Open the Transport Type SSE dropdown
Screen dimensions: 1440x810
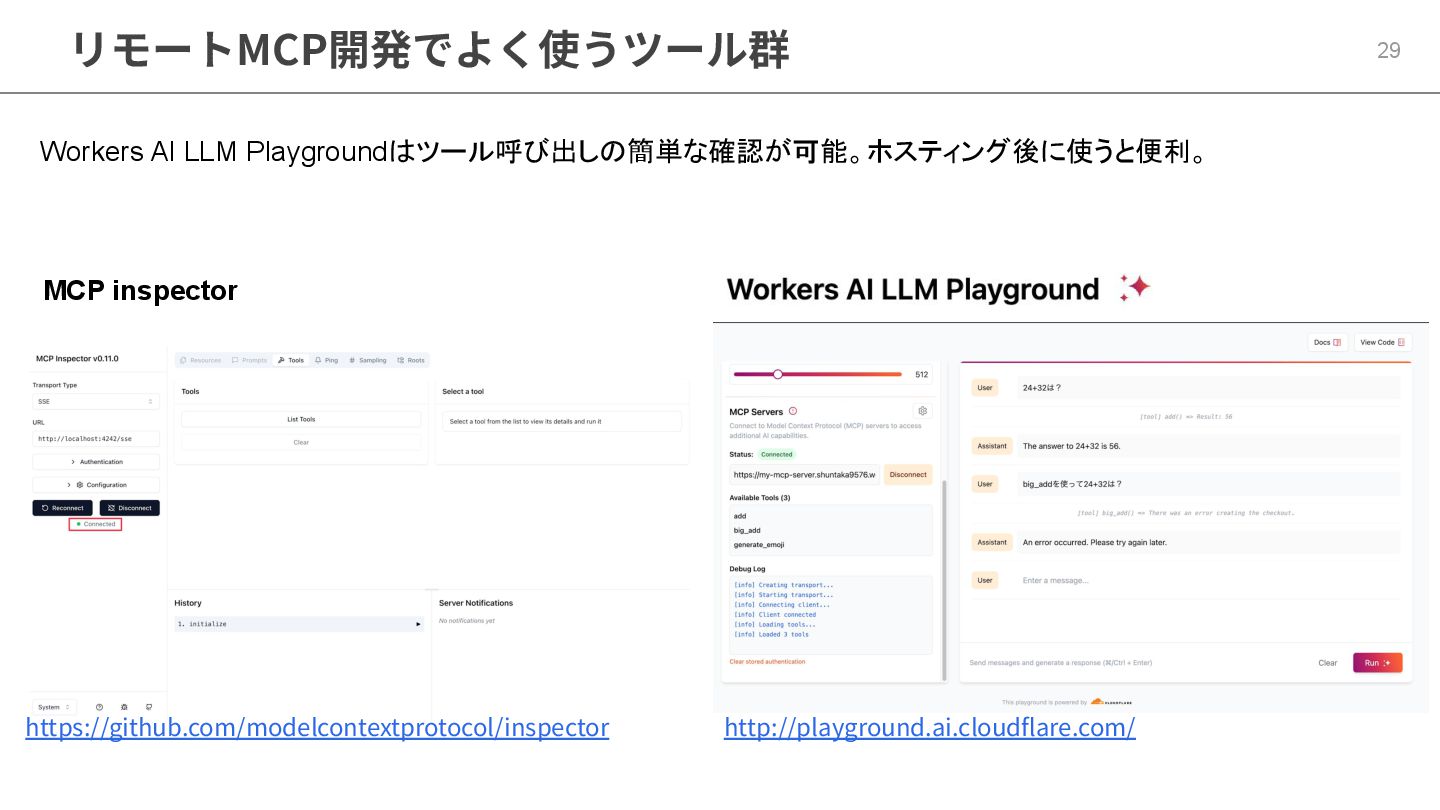point(96,402)
